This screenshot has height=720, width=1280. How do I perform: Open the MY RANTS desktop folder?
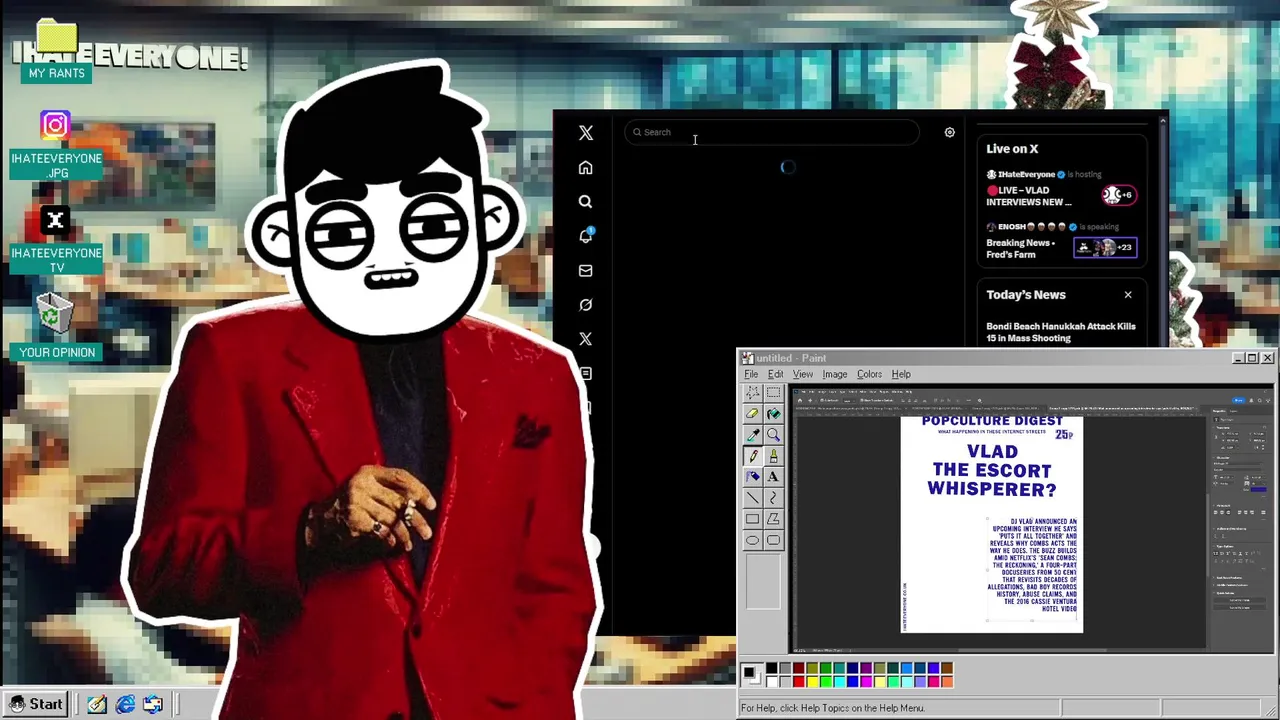57,50
